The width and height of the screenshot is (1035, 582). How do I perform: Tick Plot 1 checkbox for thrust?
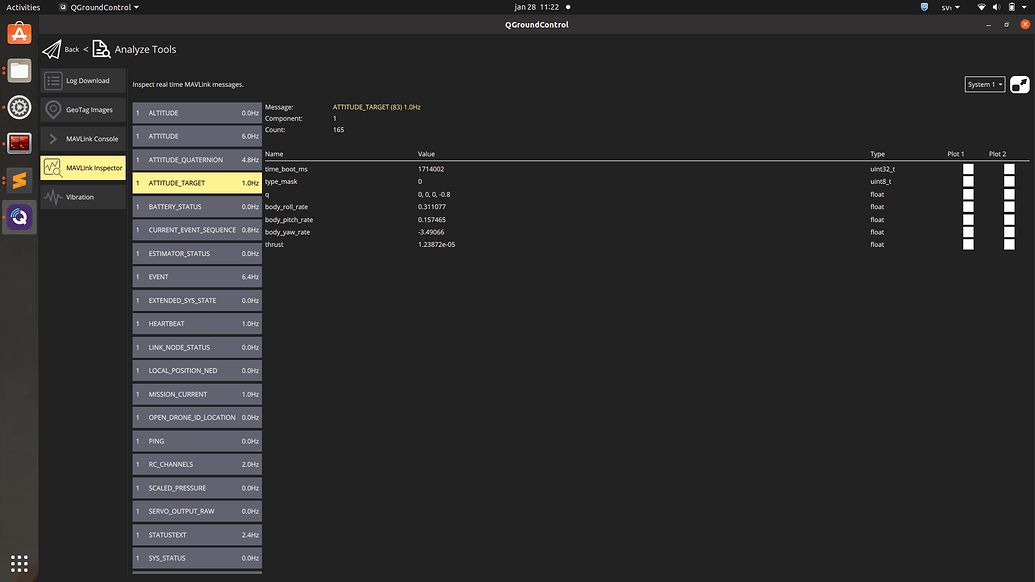(x=968, y=244)
